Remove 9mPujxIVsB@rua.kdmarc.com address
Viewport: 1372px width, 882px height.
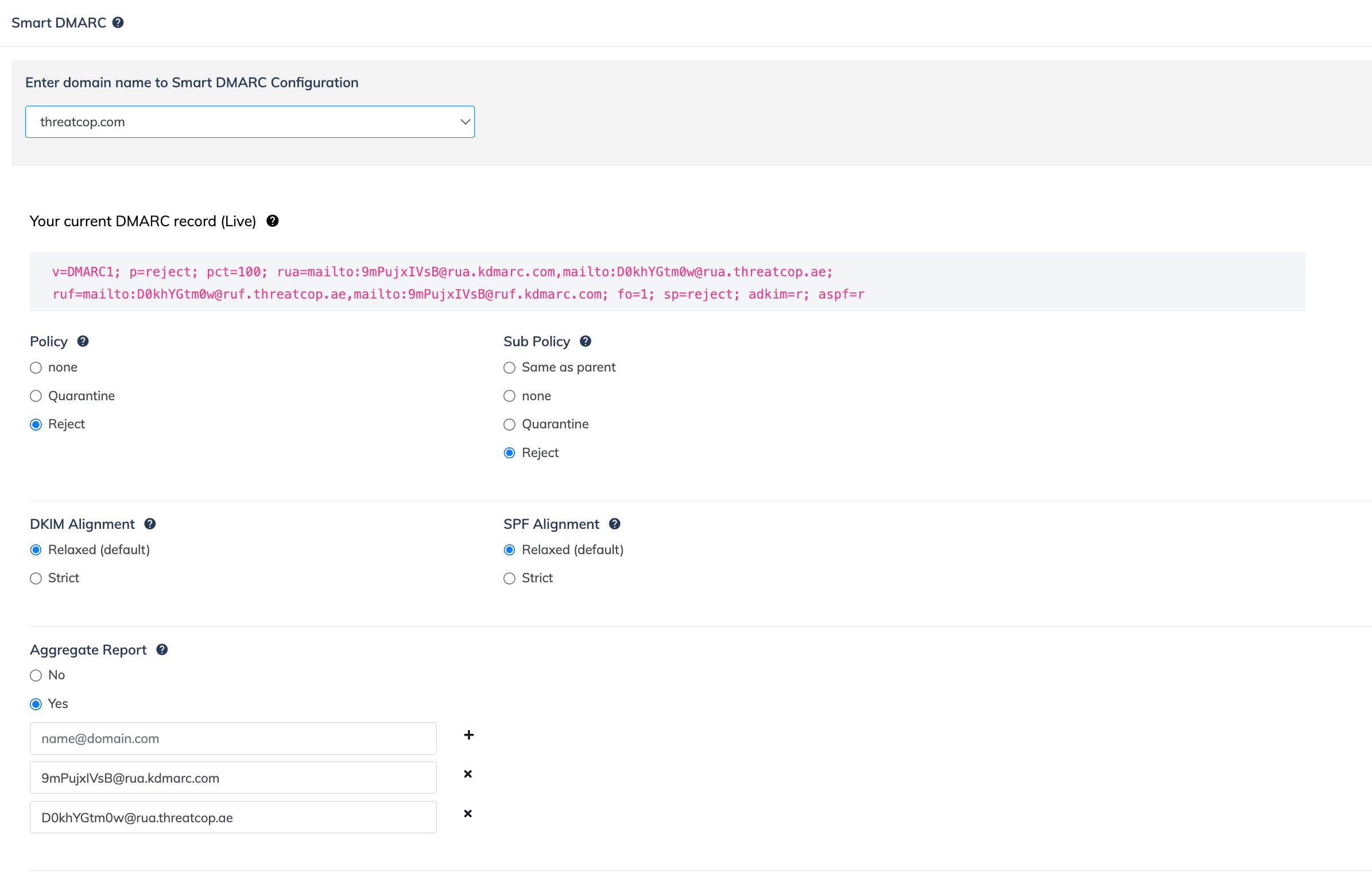pos(468,774)
